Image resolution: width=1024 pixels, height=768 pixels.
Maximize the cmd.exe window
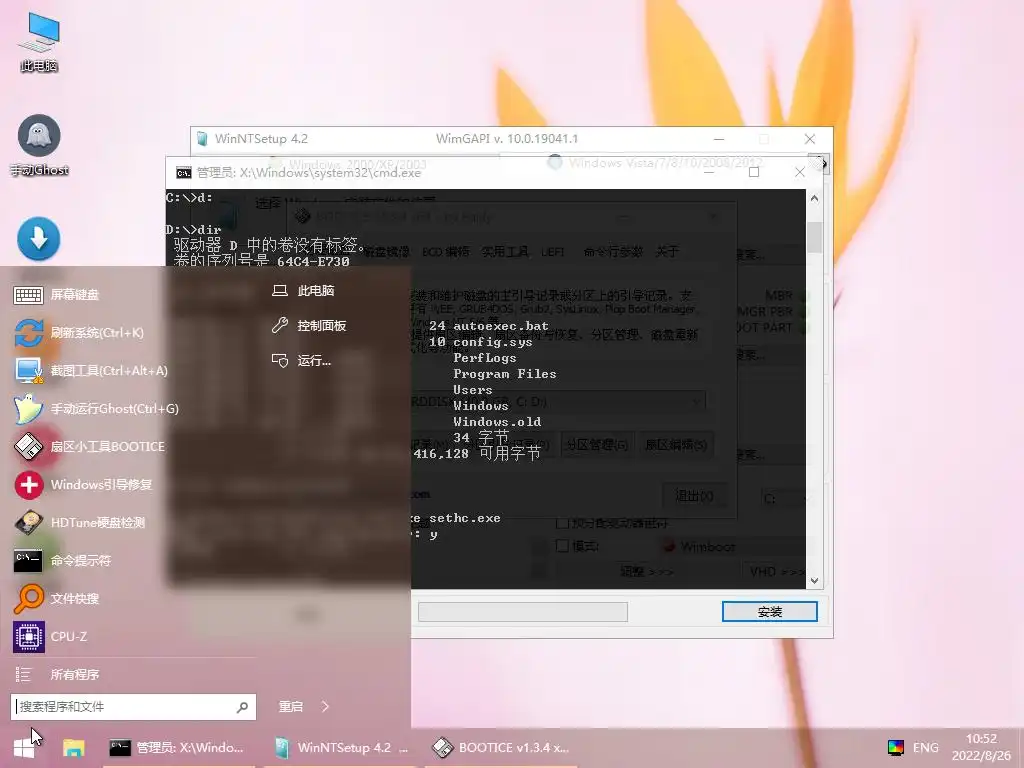(x=754, y=172)
